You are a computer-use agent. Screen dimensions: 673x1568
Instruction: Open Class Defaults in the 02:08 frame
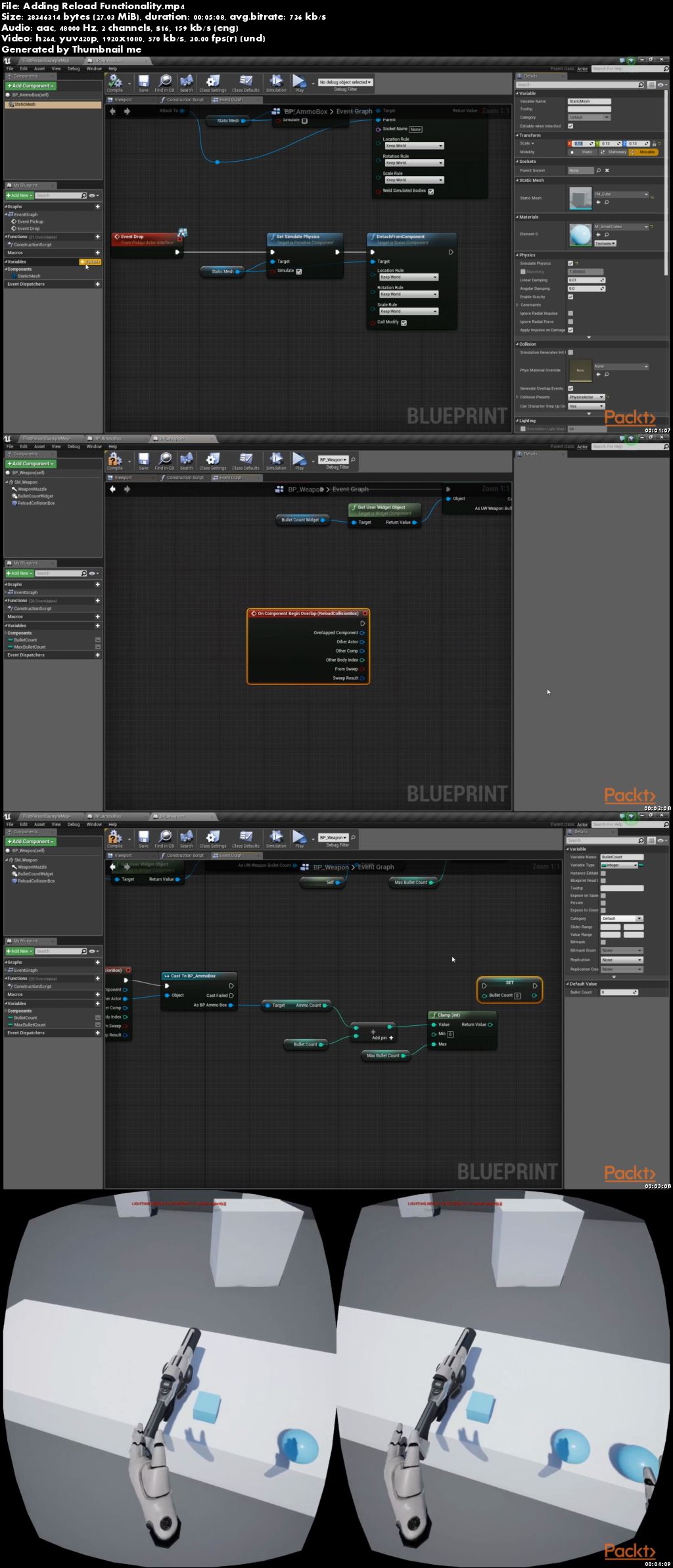[x=246, y=459]
